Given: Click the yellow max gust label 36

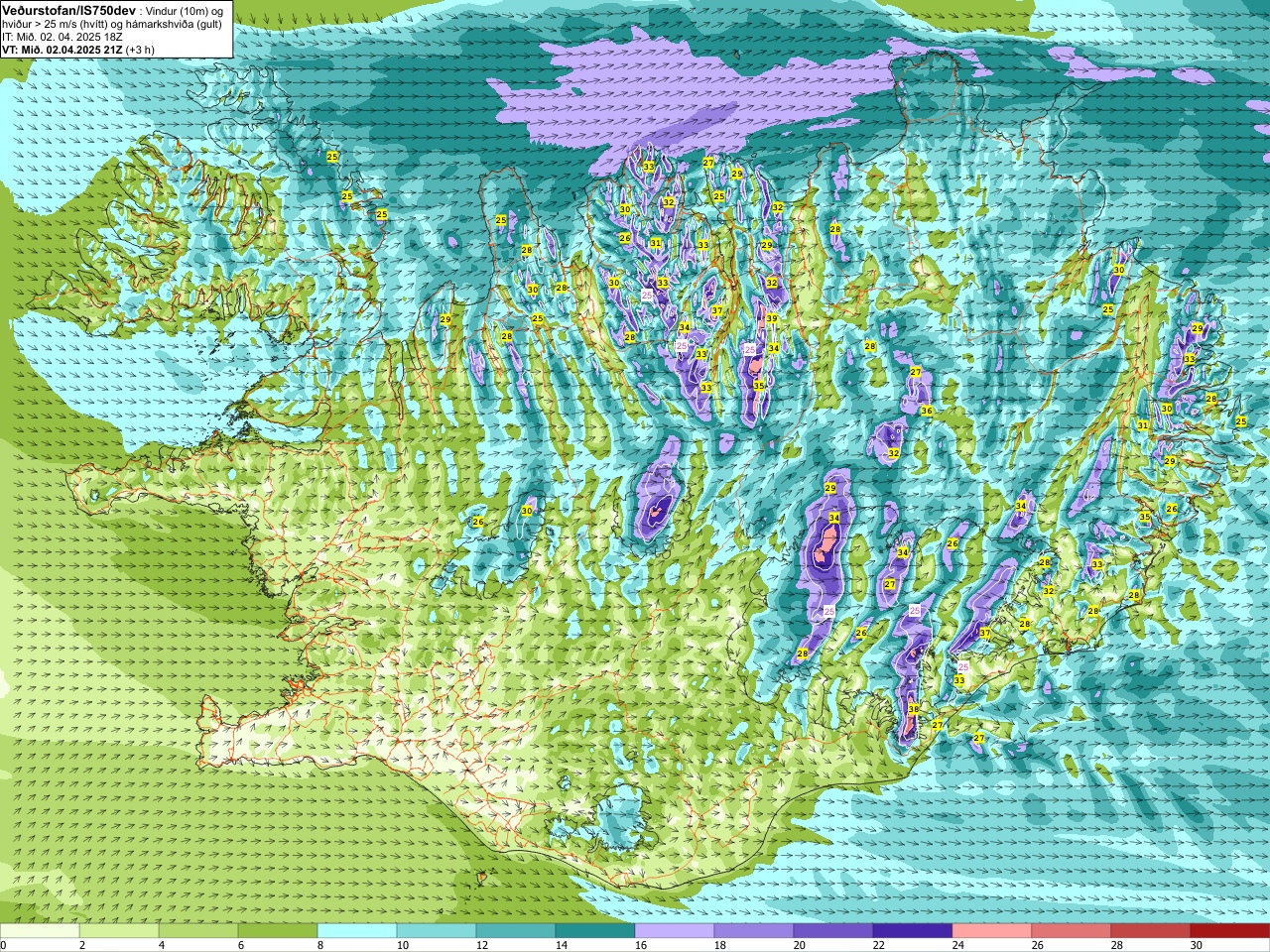Looking at the screenshot, I should (926, 411).
